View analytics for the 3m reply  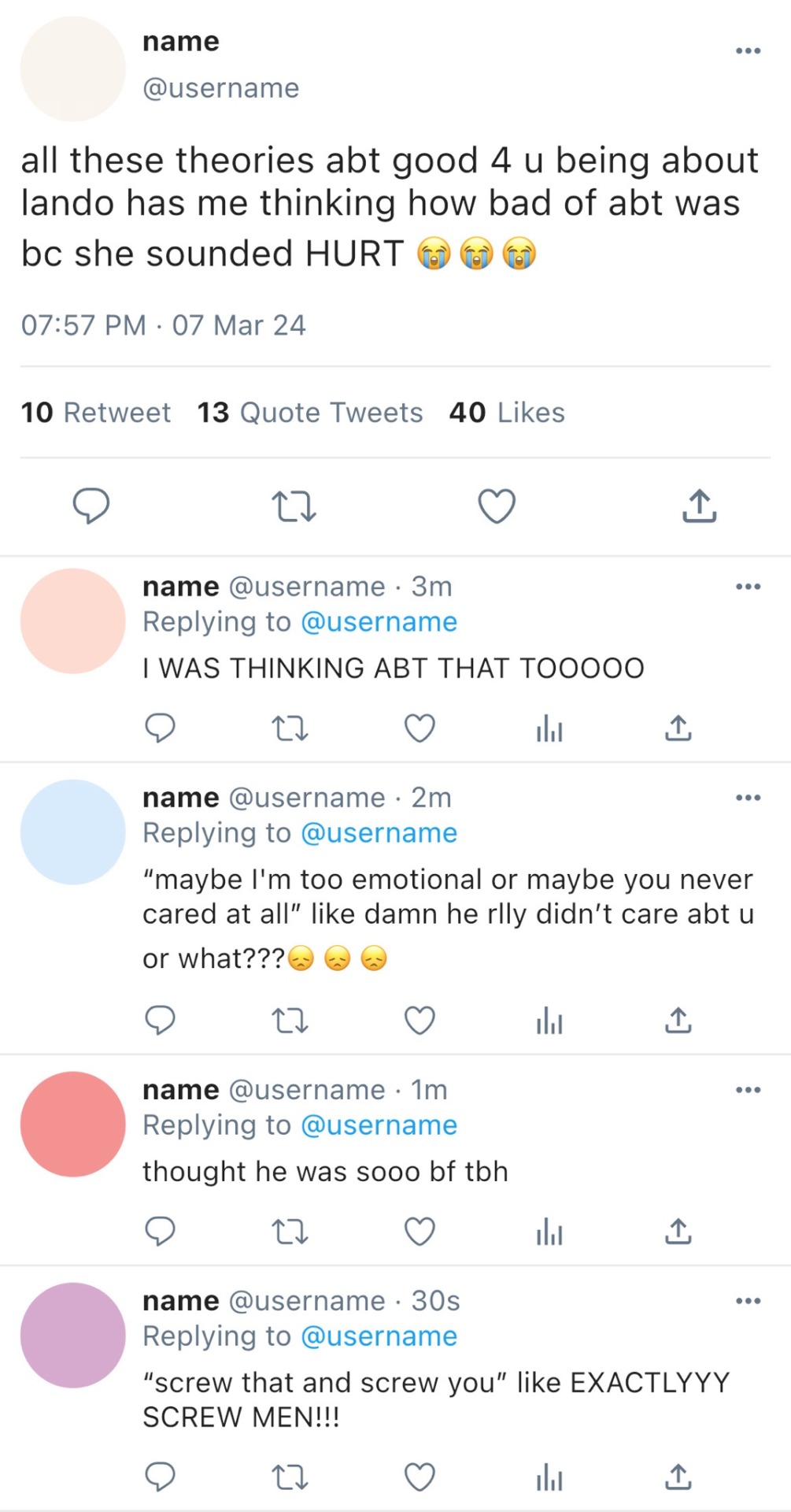click(x=549, y=730)
